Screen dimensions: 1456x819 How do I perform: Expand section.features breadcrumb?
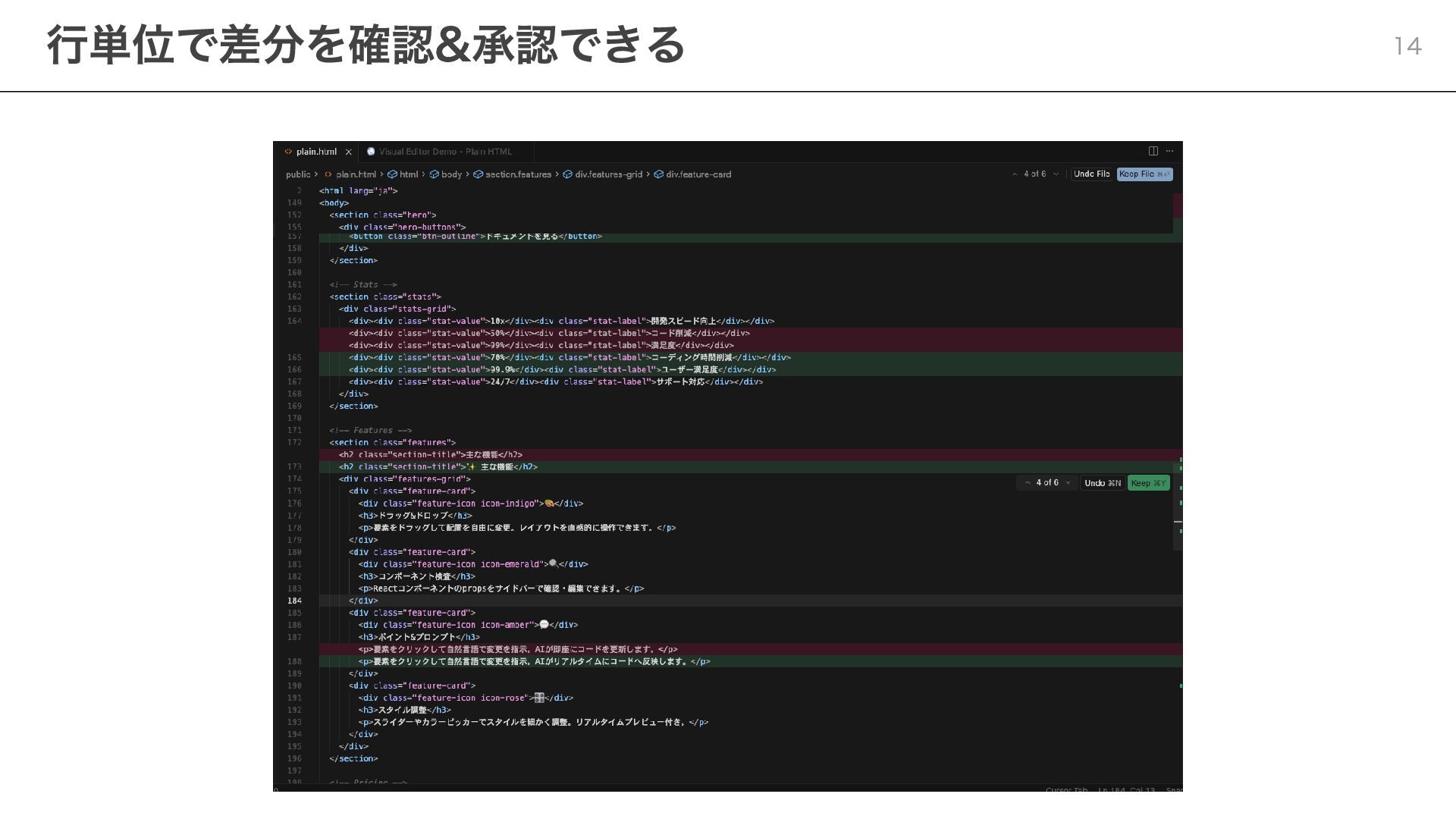click(518, 174)
